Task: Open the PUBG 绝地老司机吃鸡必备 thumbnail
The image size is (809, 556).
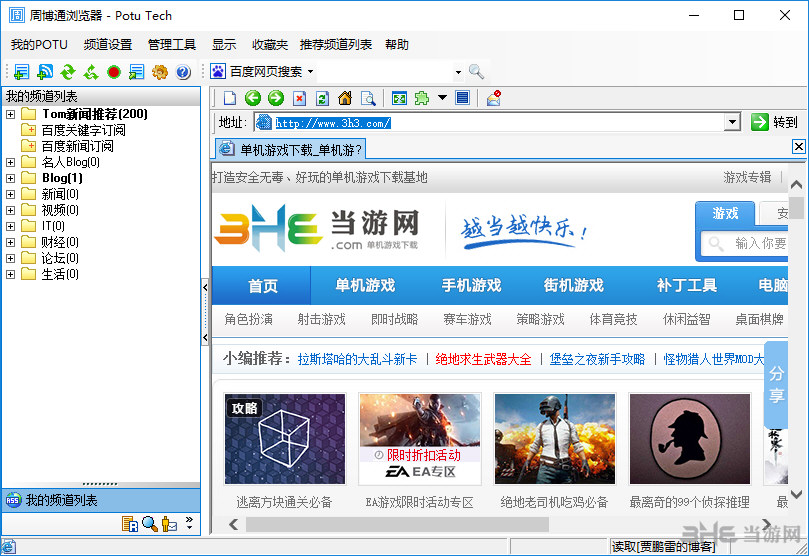Action: coord(555,439)
